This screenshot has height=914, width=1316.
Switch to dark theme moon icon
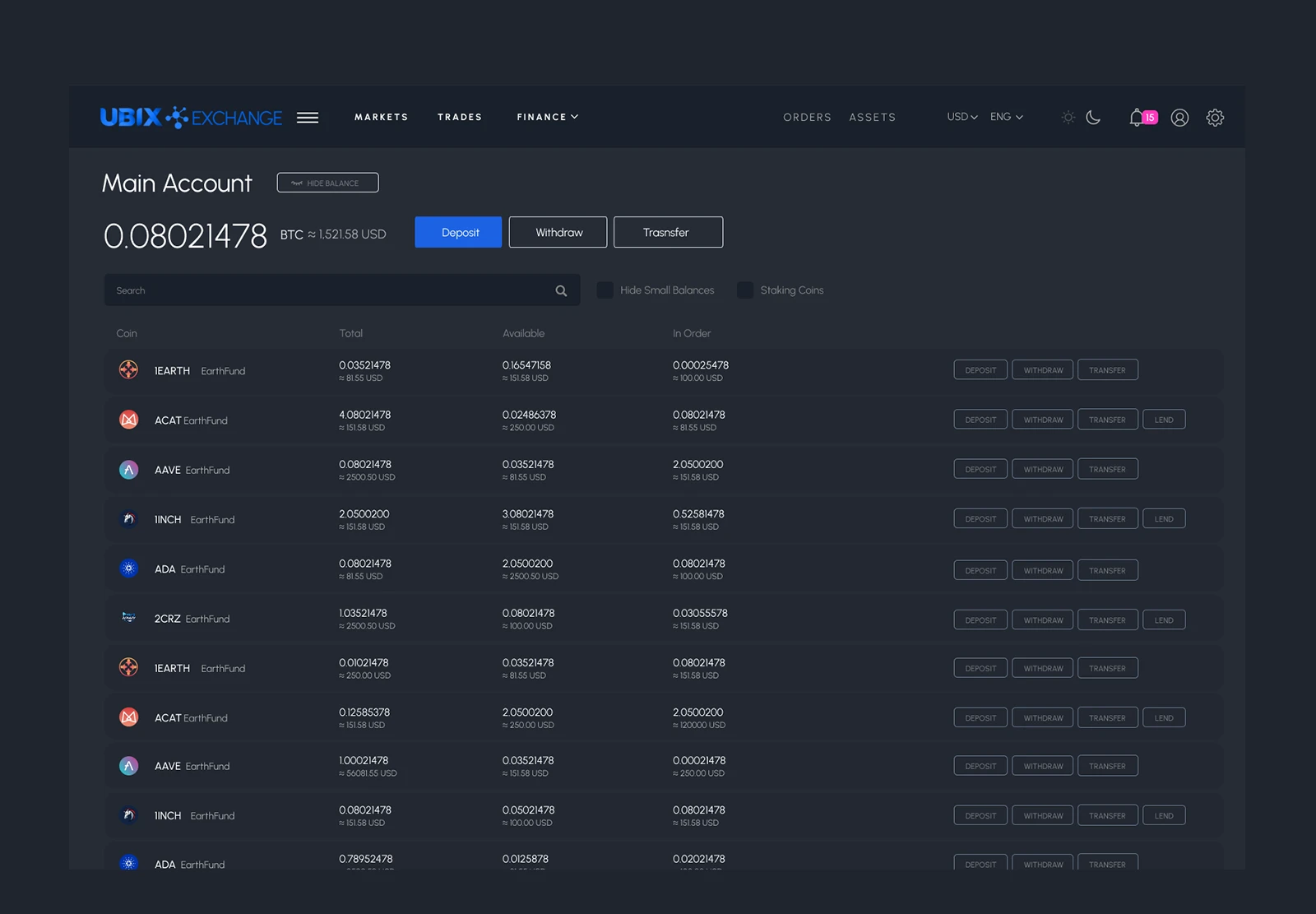pos(1093,118)
